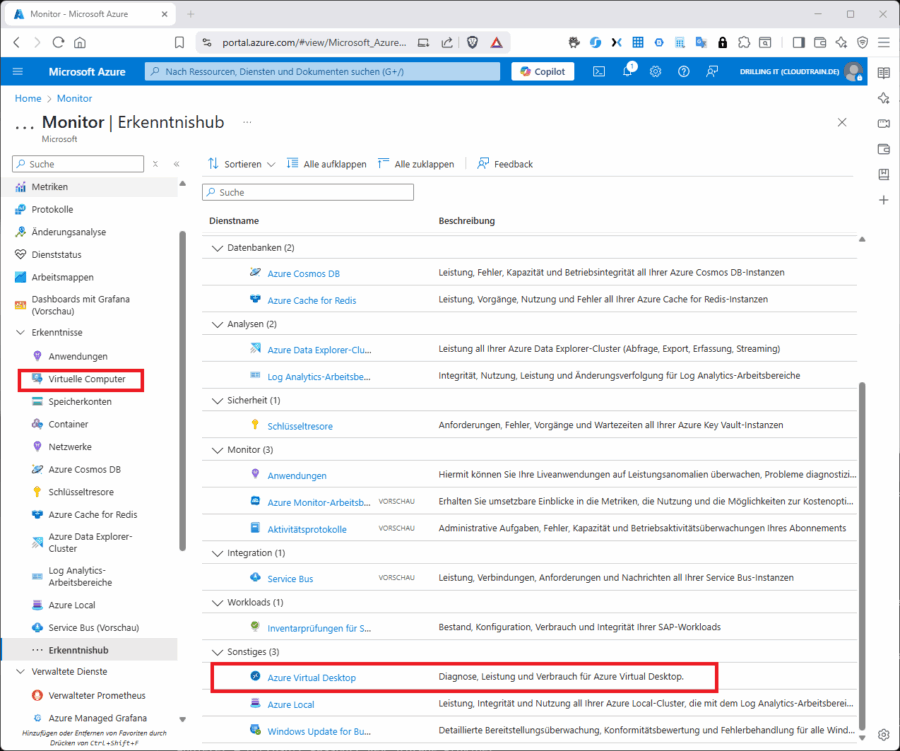Click Alle aufklappen
900x751 pixels.
(327, 164)
